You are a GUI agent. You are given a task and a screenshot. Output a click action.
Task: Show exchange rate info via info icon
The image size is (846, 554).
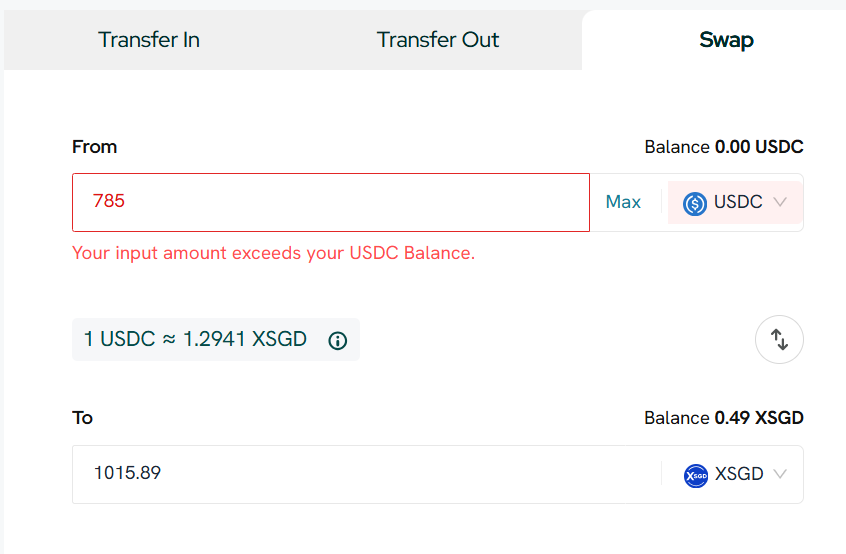[x=338, y=340]
